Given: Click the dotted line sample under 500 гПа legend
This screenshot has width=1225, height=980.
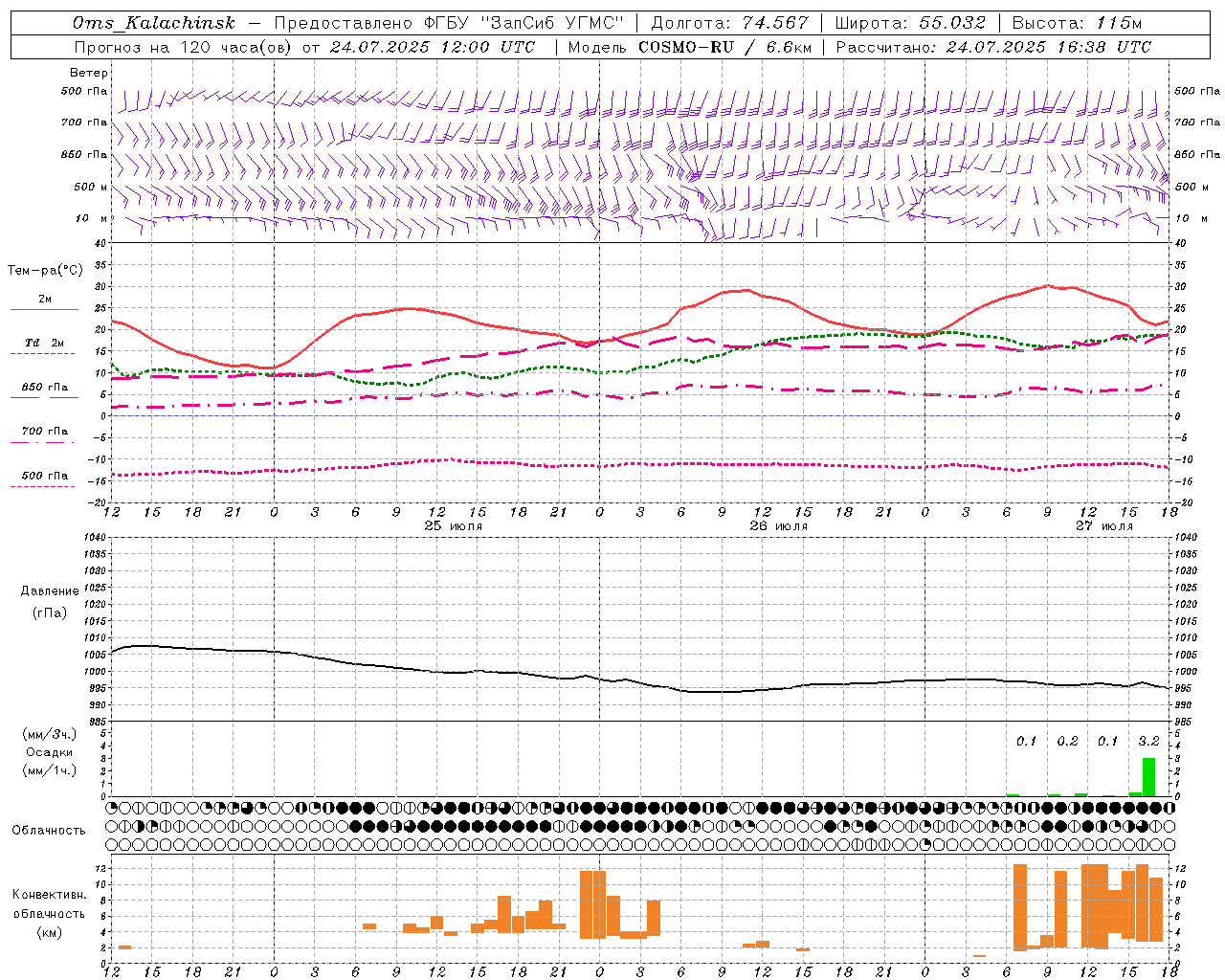Looking at the screenshot, I should pyautogui.click(x=44, y=486).
